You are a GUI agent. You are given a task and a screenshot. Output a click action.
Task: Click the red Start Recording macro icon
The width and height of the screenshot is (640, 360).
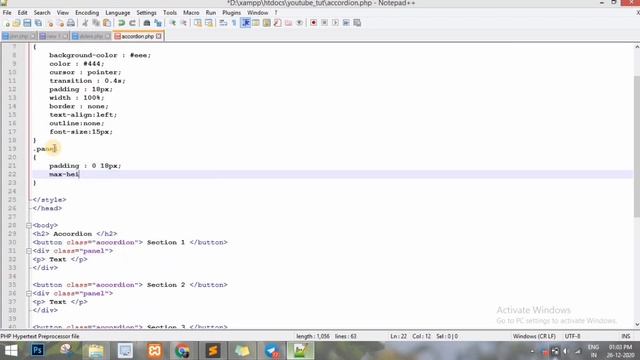coord(313,23)
